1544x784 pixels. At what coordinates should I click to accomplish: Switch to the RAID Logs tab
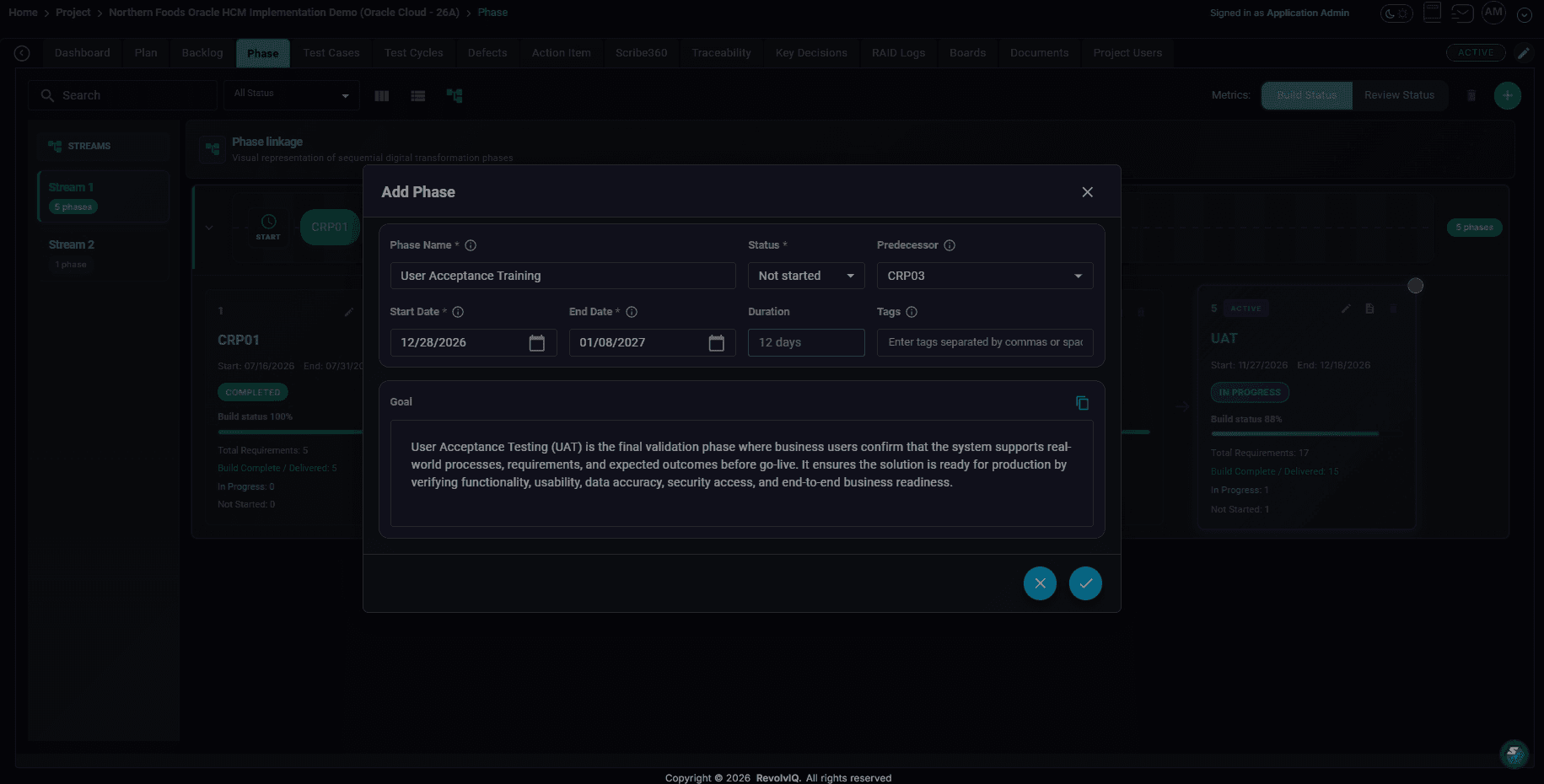point(898,52)
